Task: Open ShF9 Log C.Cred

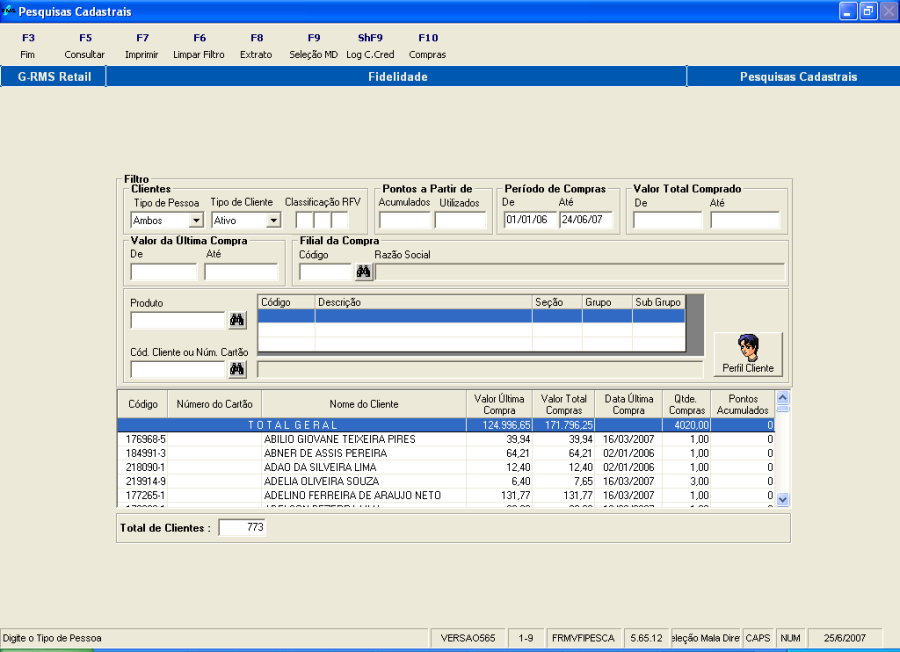Action: click(x=370, y=46)
